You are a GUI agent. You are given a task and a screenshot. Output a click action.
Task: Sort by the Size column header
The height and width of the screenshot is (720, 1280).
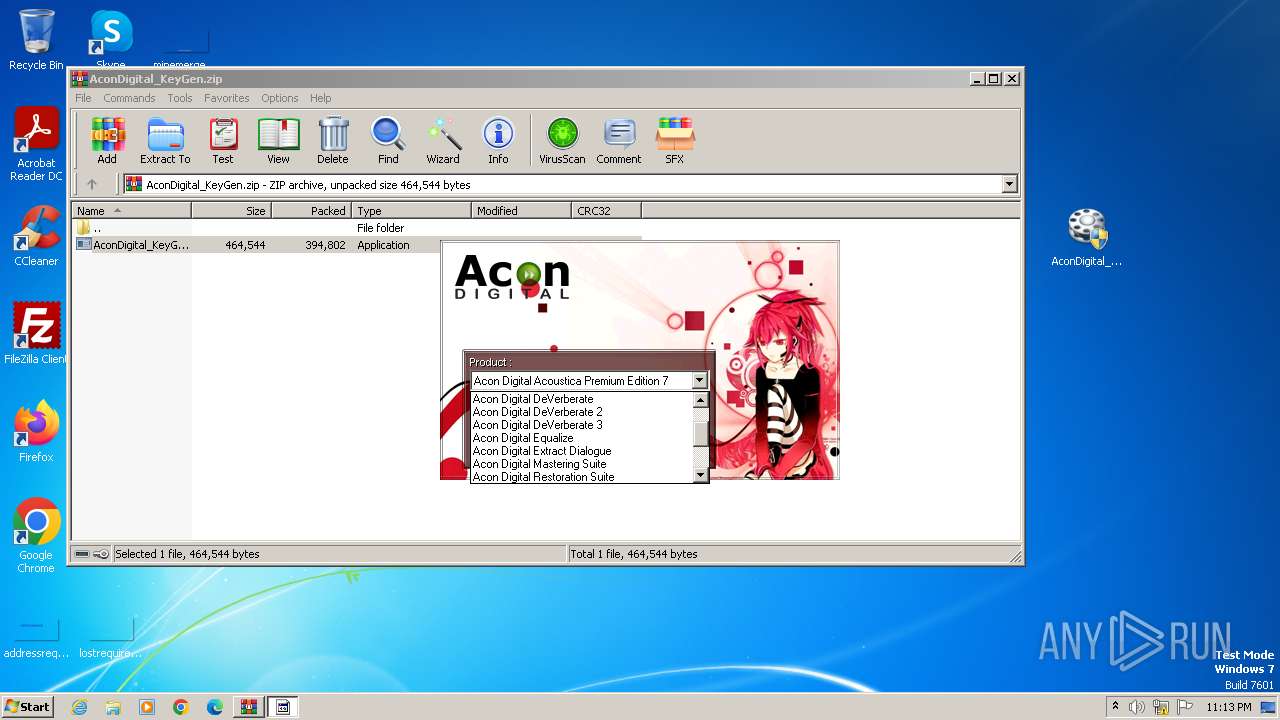pos(231,211)
